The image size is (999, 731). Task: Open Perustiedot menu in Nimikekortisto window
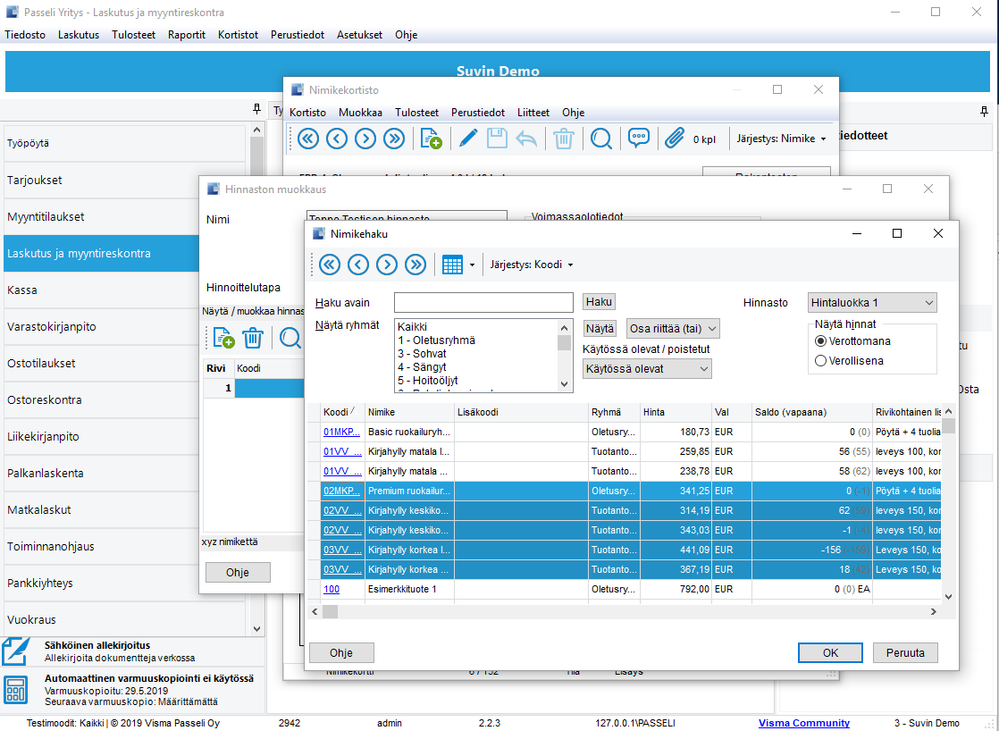point(477,113)
